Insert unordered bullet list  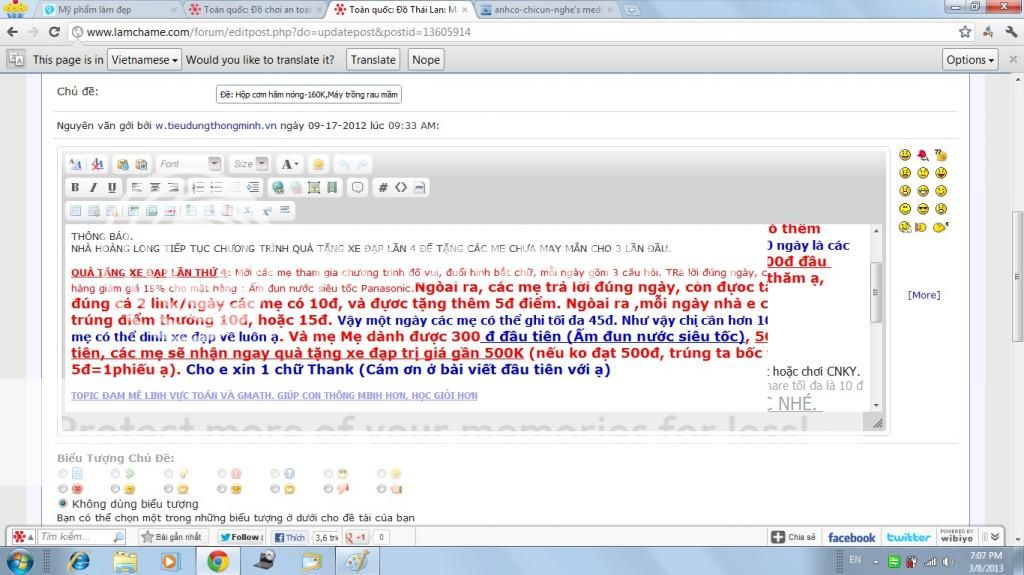(216, 188)
